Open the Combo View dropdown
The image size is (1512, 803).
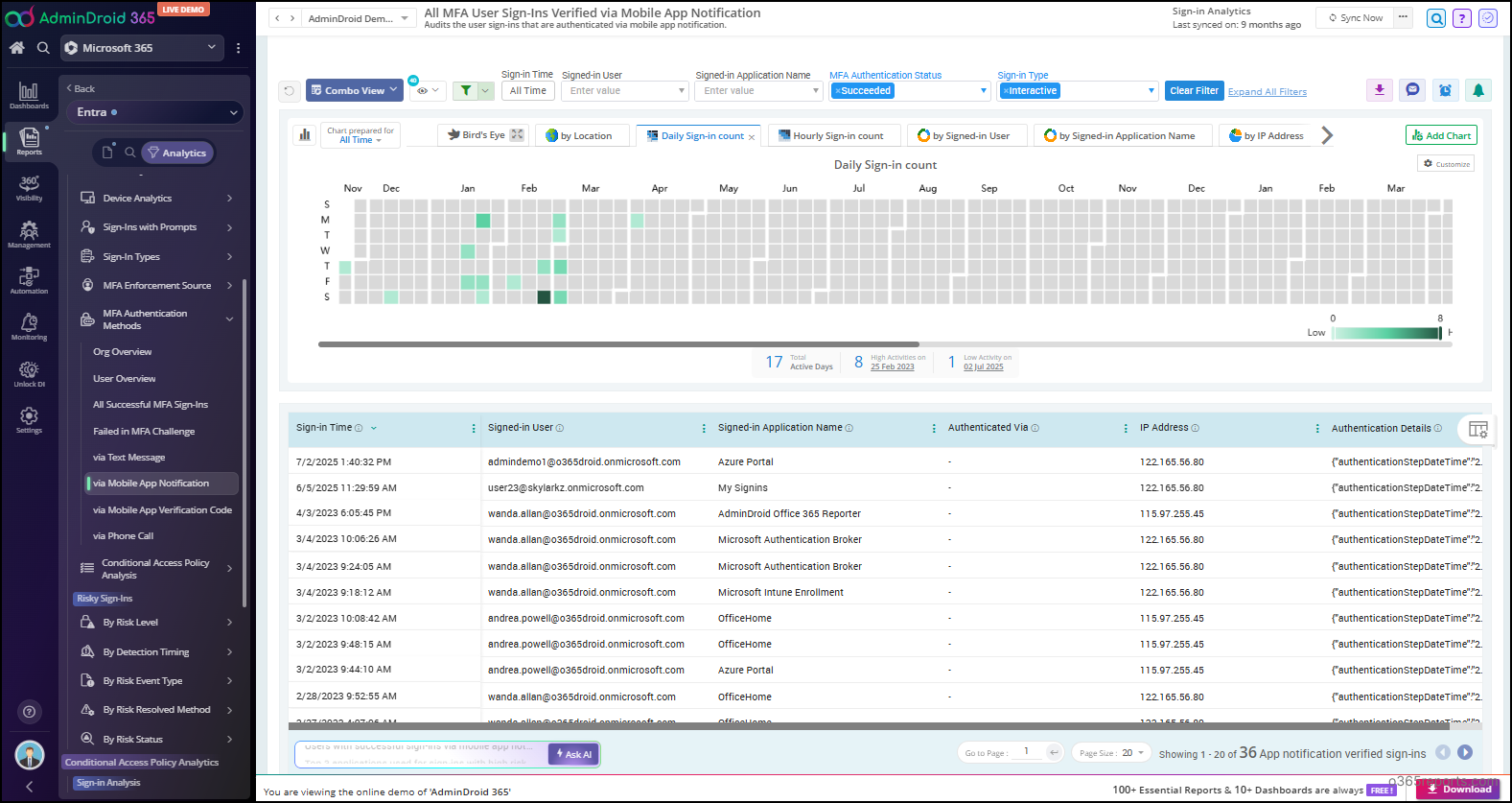click(354, 91)
